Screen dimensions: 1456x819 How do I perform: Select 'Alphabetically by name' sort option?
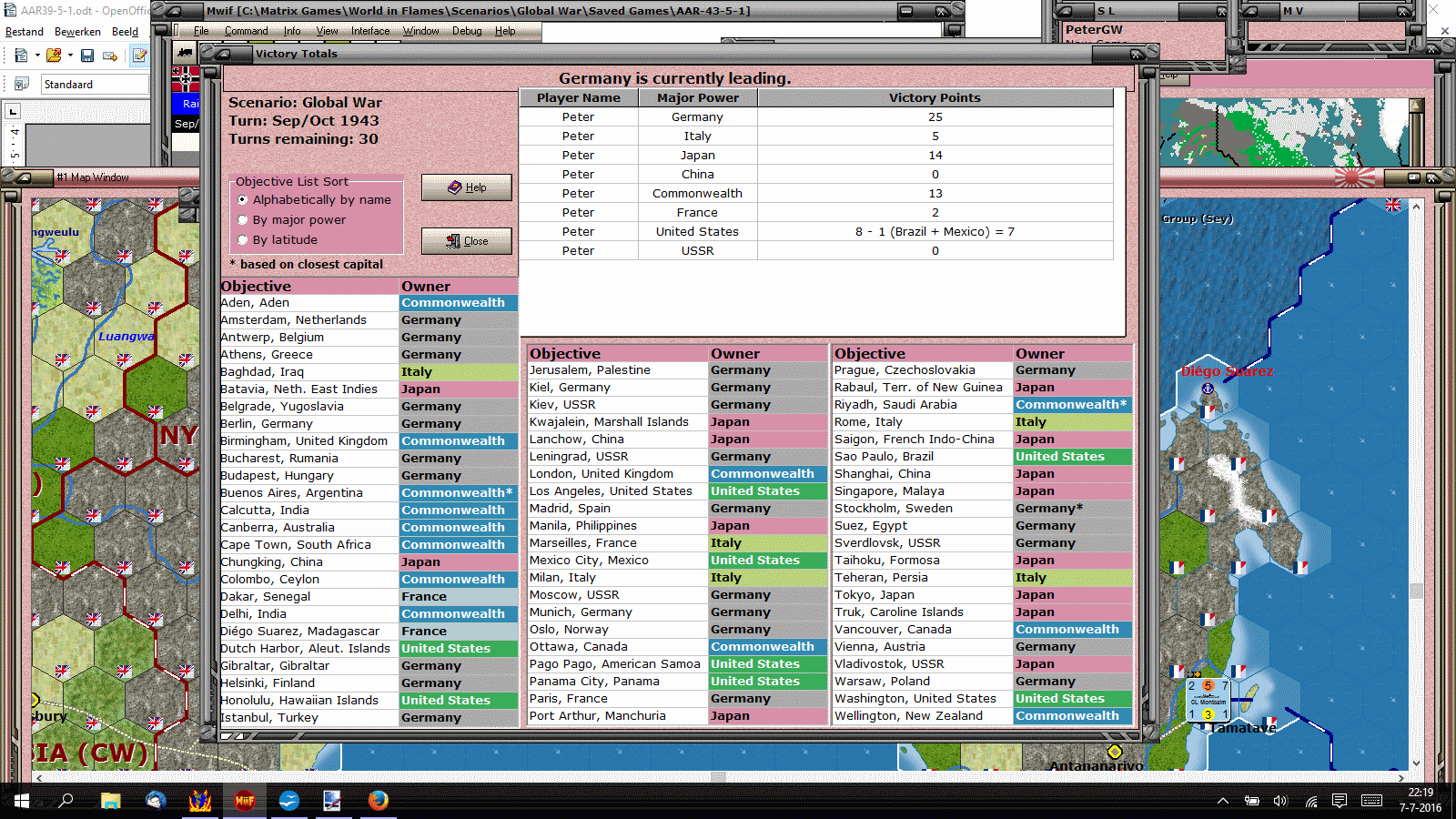tap(314, 200)
